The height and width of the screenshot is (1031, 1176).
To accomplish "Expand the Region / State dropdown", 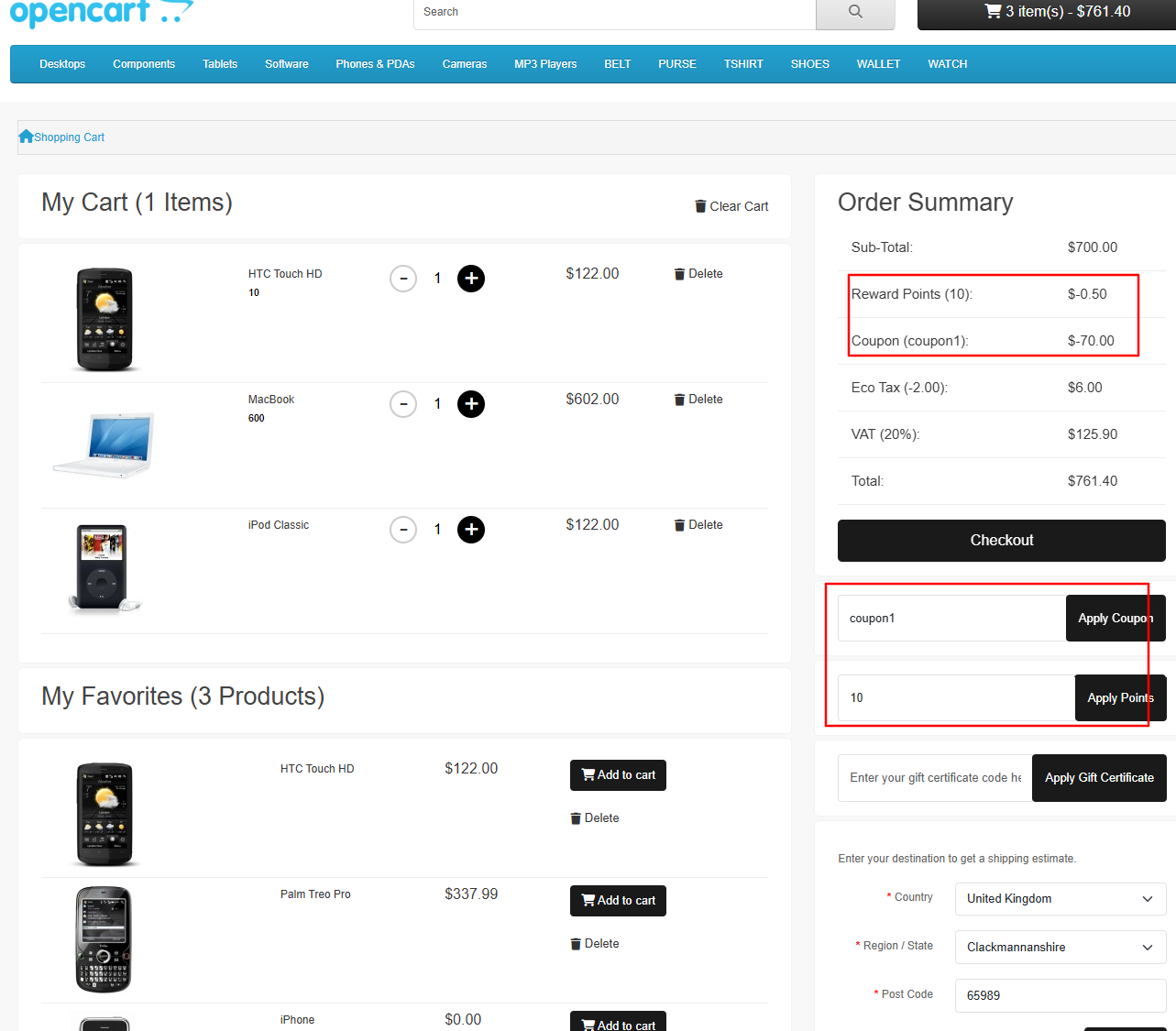I will click(1060, 948).
